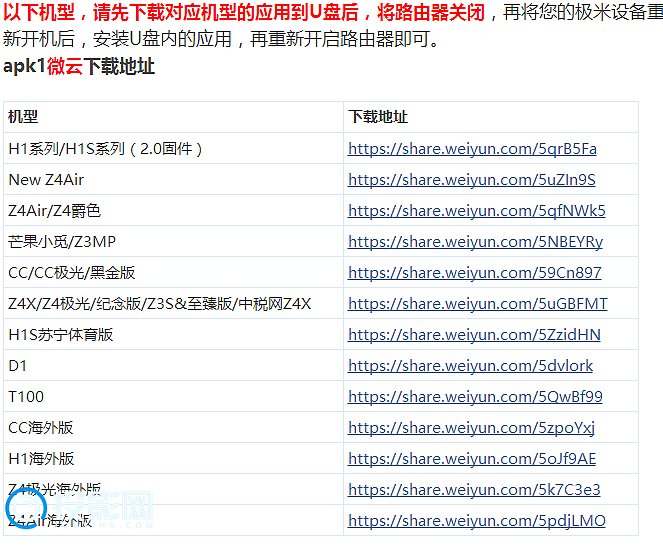The width and height of the screenshot is (663, 552).
Task: Open the H1S苏宁体育版 link 5ZzidHN
Action: (x=474, y=335)
